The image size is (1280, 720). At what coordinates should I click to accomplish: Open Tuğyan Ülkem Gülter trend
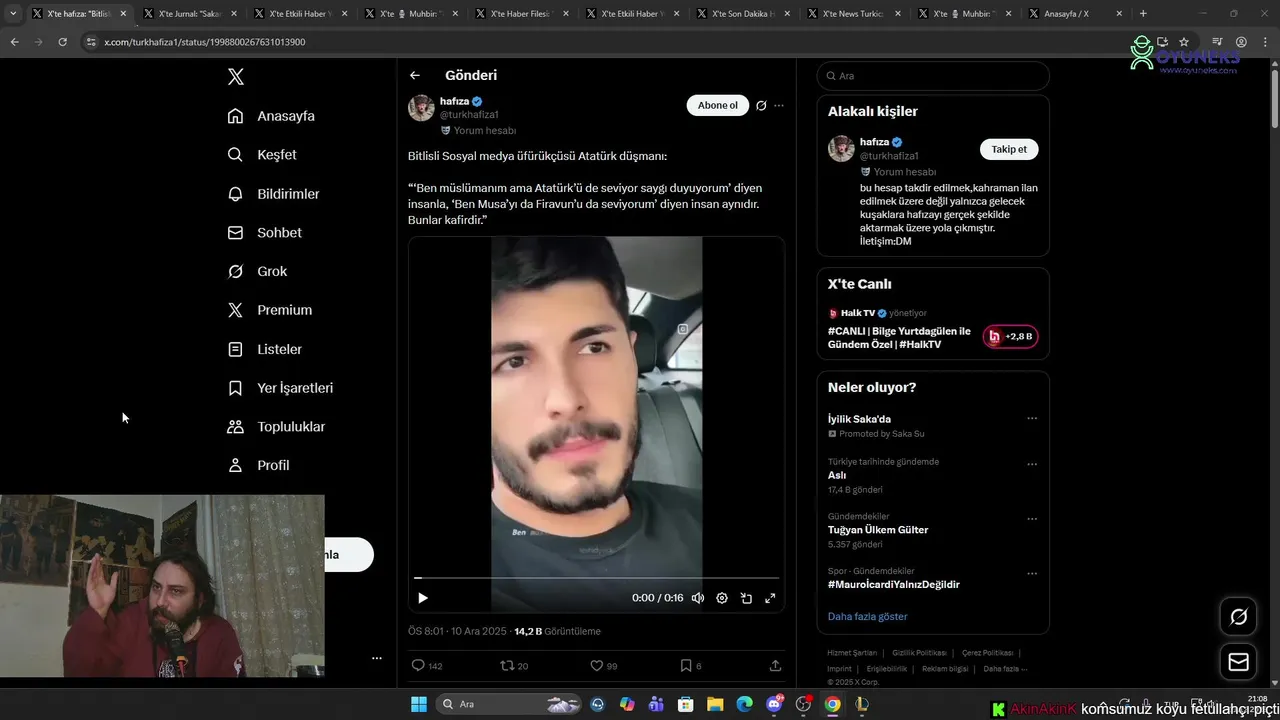(878, 530)
